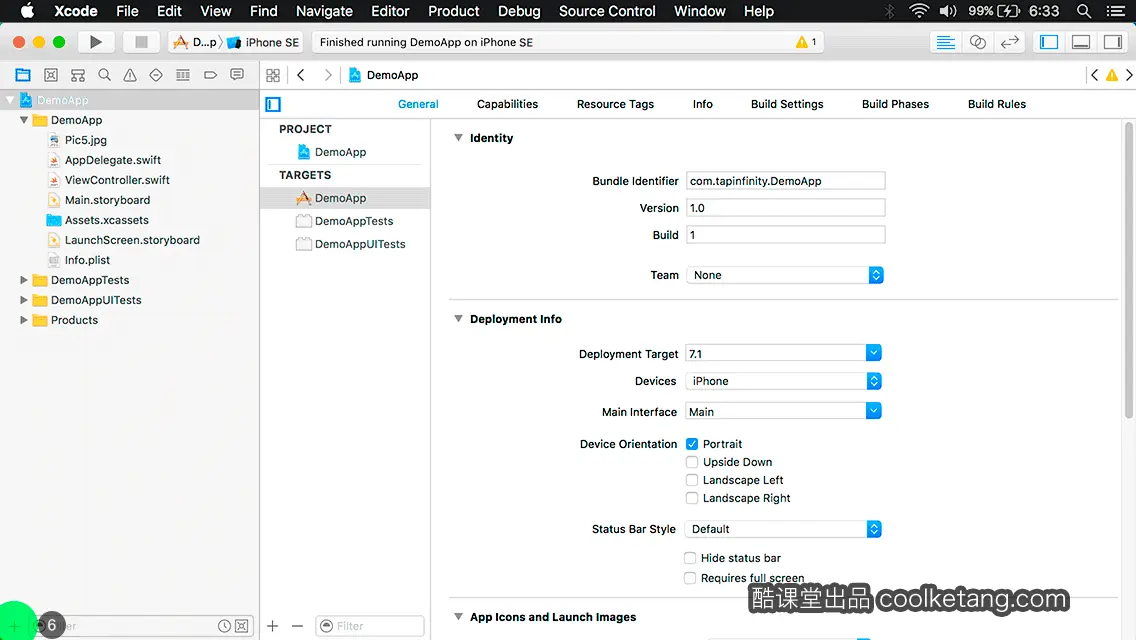
Task: Open the related items grid icon
Action: coord(273,75)
